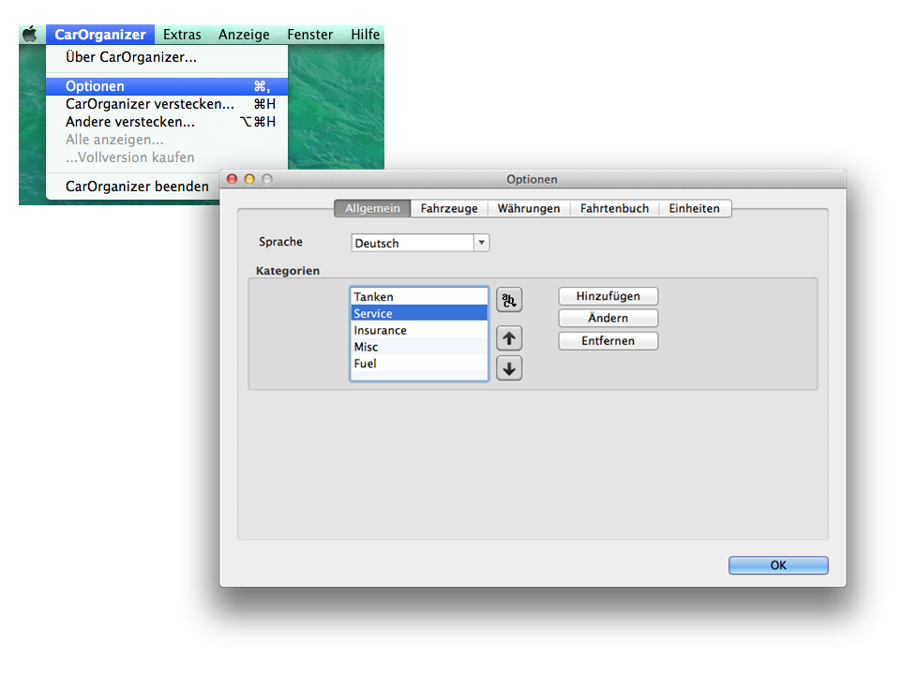Confirm options with OK button
Screen dimensions: 900x675
[778, 565]
